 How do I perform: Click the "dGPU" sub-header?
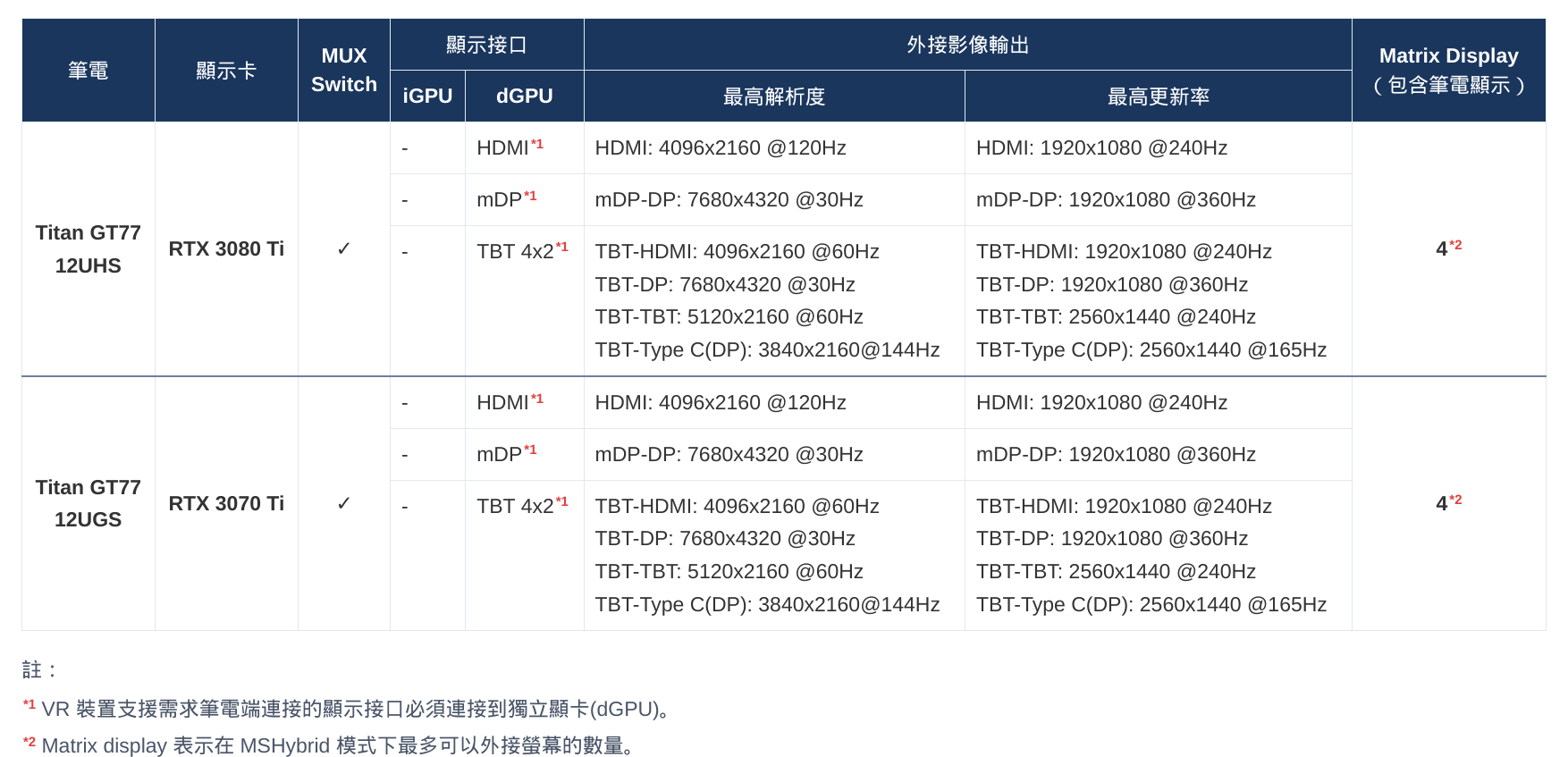pos(525,97)
